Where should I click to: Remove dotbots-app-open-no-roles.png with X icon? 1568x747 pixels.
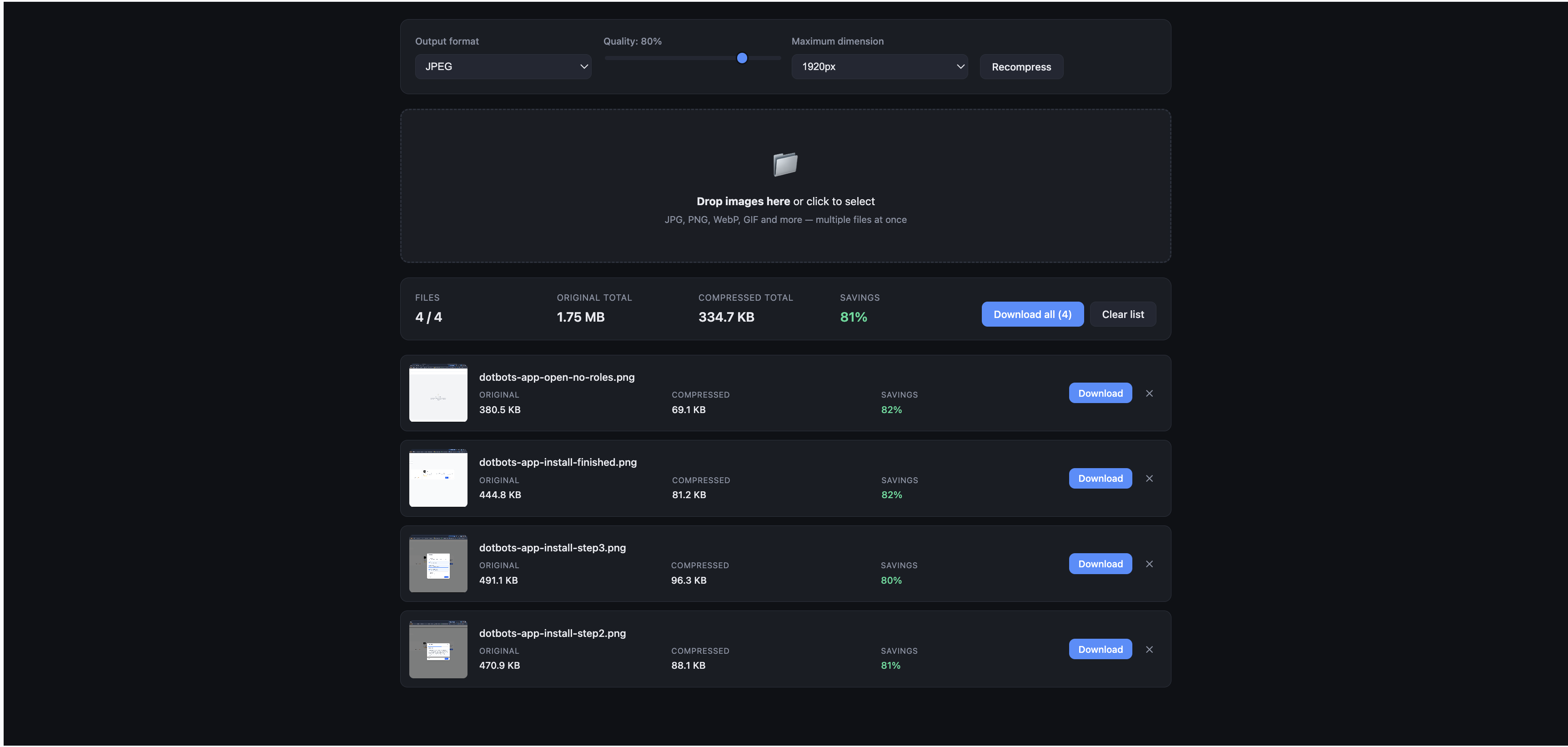tap(1149, 393)
